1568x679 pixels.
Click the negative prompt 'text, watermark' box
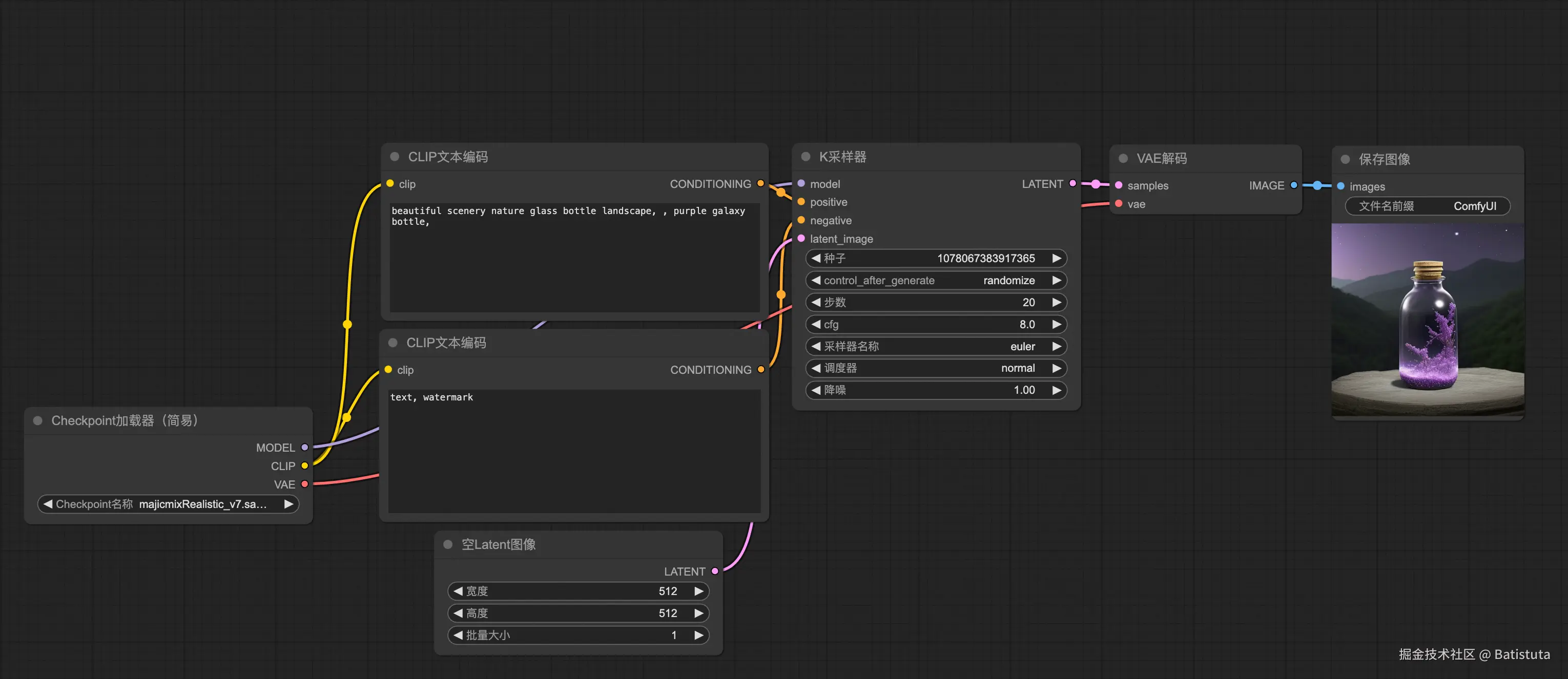pyautogui.click(x=573, y=450)
